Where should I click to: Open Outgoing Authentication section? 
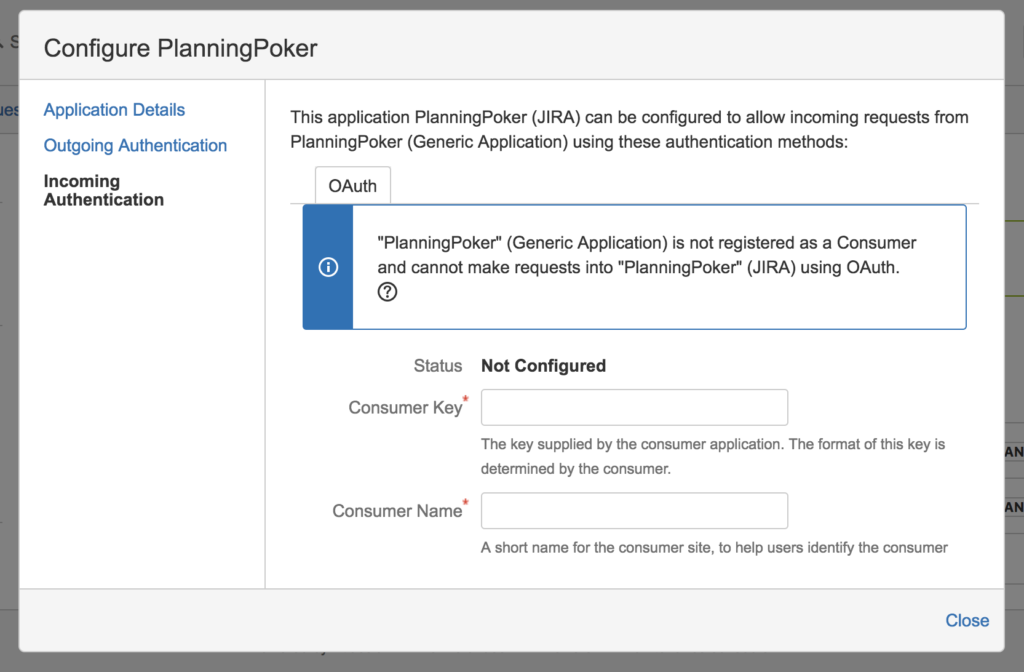[x=135, y=146]
